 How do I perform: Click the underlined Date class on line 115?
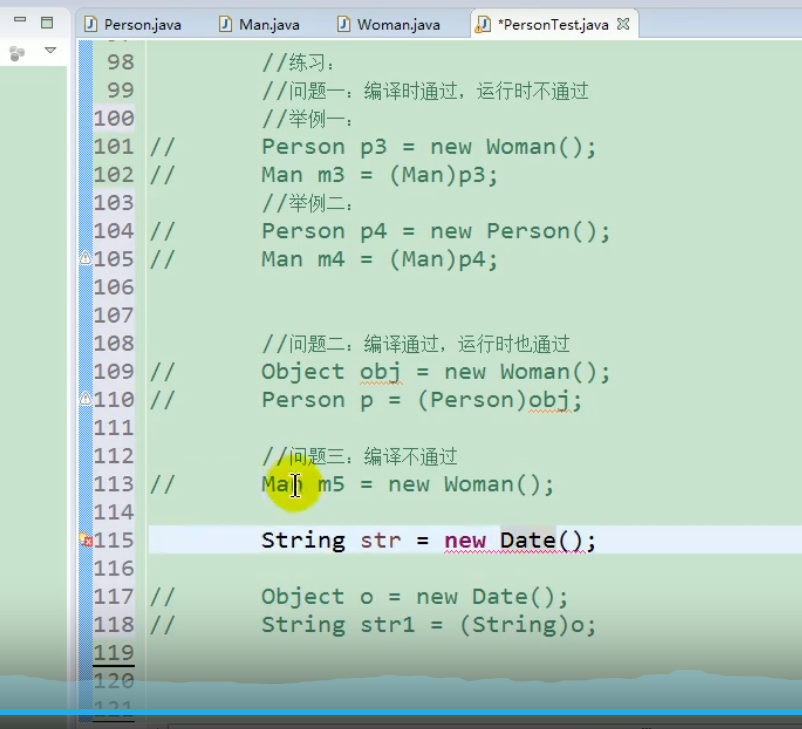pos(528,541)
